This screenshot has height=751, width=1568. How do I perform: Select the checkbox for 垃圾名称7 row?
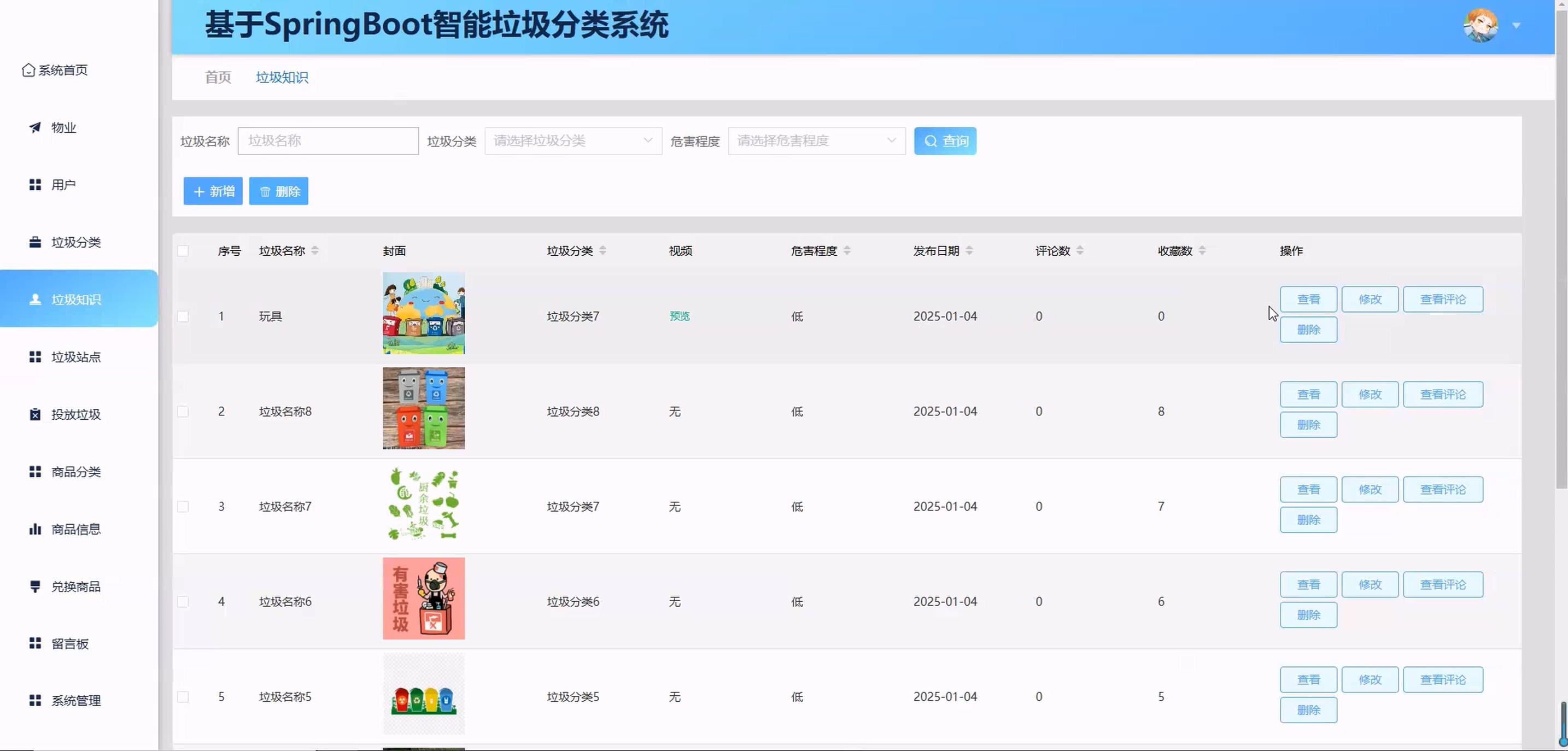(183, 506)
